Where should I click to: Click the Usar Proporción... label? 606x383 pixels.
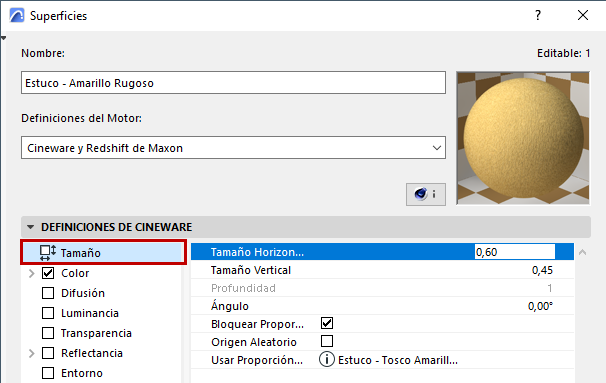tap(257, 360)
